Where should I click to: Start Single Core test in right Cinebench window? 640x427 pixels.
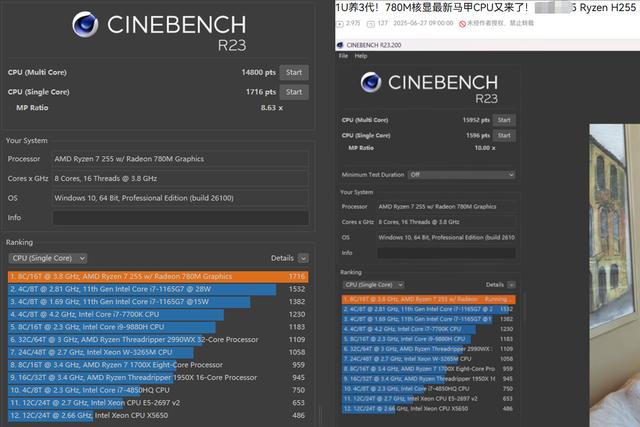pos(504,136)
